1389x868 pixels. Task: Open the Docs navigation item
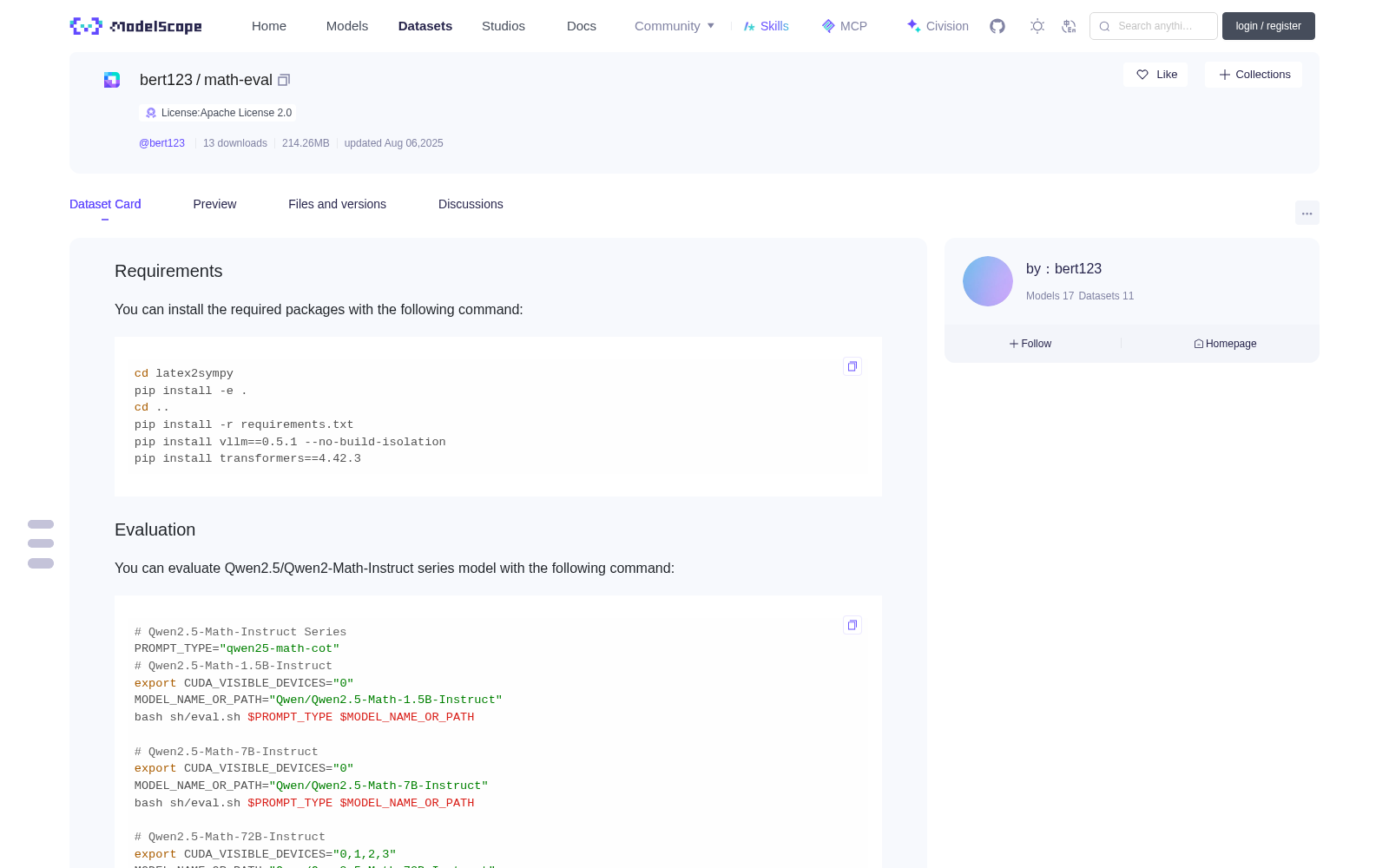point(582,26)
